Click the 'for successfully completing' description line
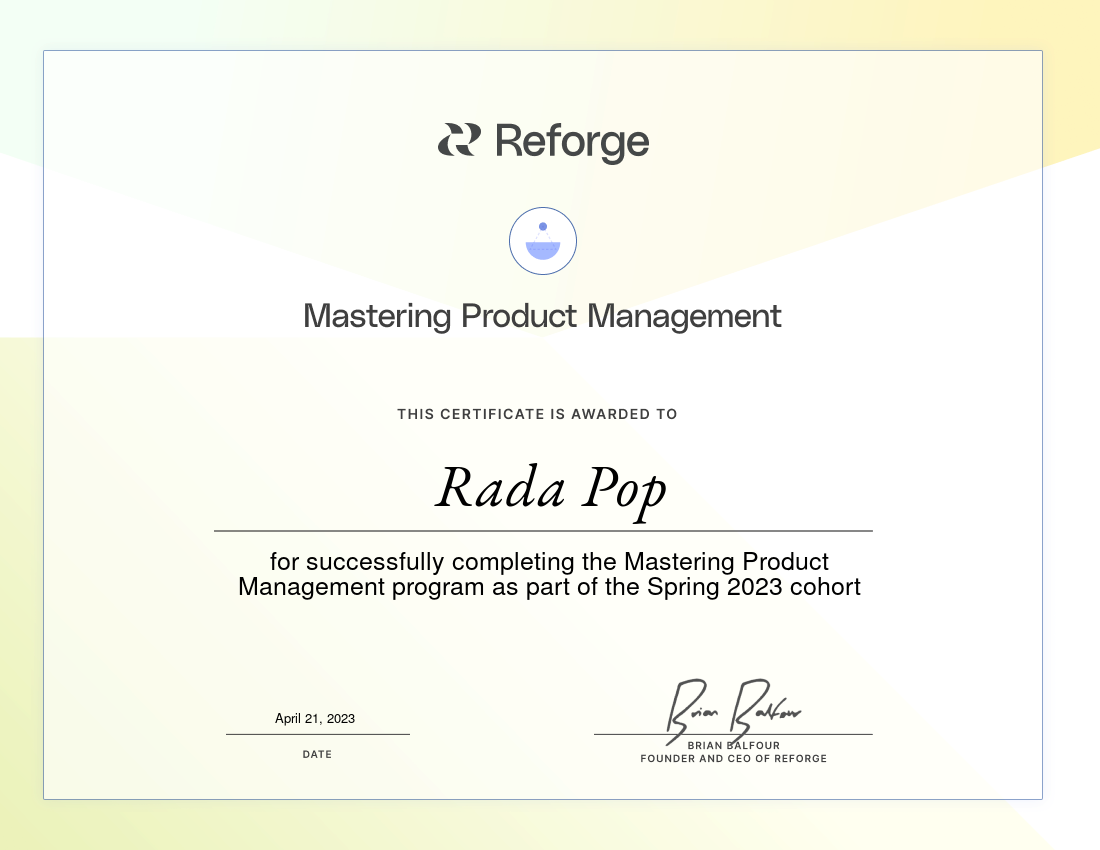Screen dimensions: 1100x850 (x=549, y=561)
